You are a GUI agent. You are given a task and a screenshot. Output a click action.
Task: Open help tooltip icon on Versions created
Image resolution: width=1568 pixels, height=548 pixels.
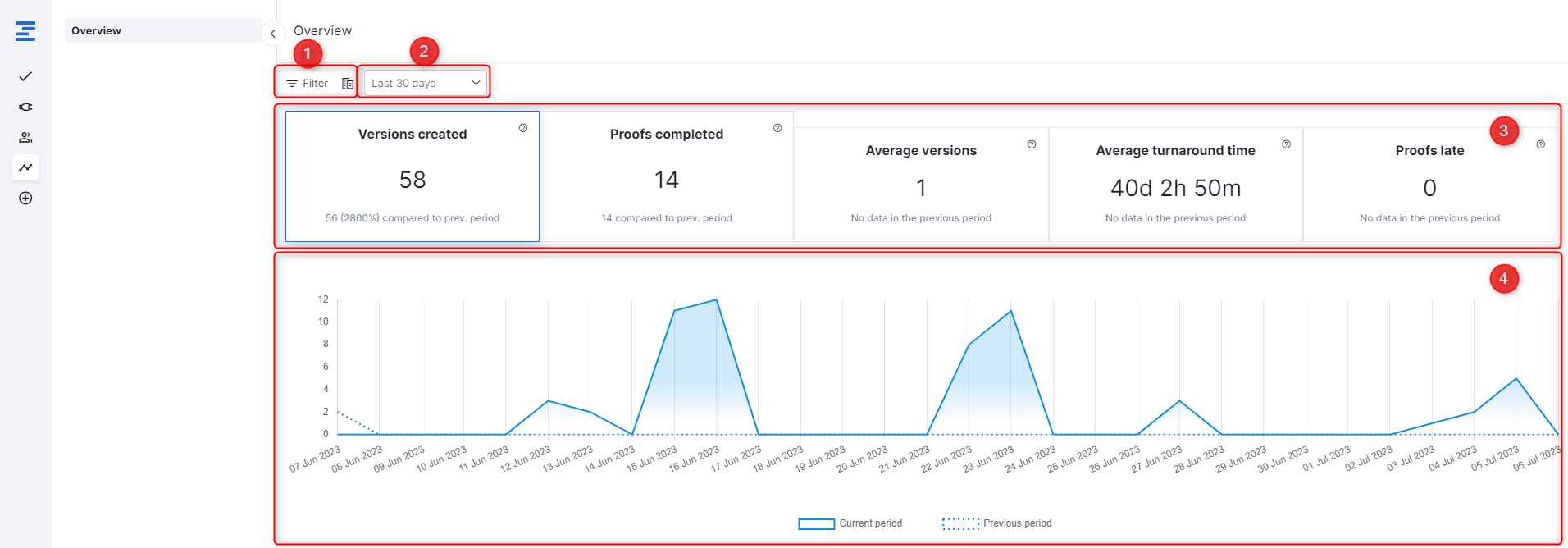coord(523,128)
